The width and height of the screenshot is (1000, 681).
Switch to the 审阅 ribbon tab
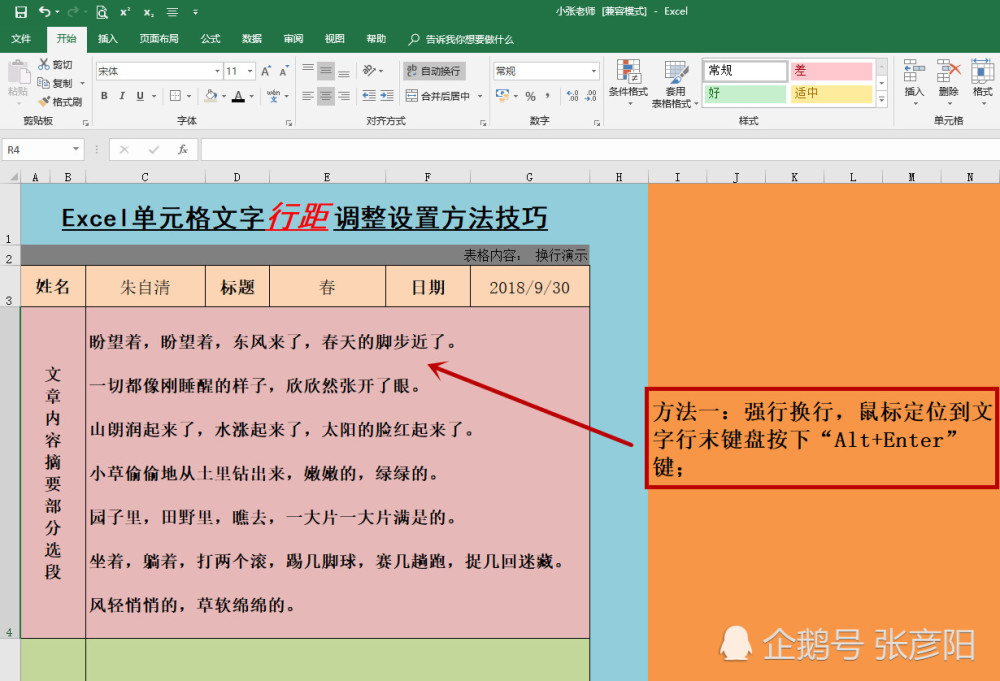pos(293,39)
